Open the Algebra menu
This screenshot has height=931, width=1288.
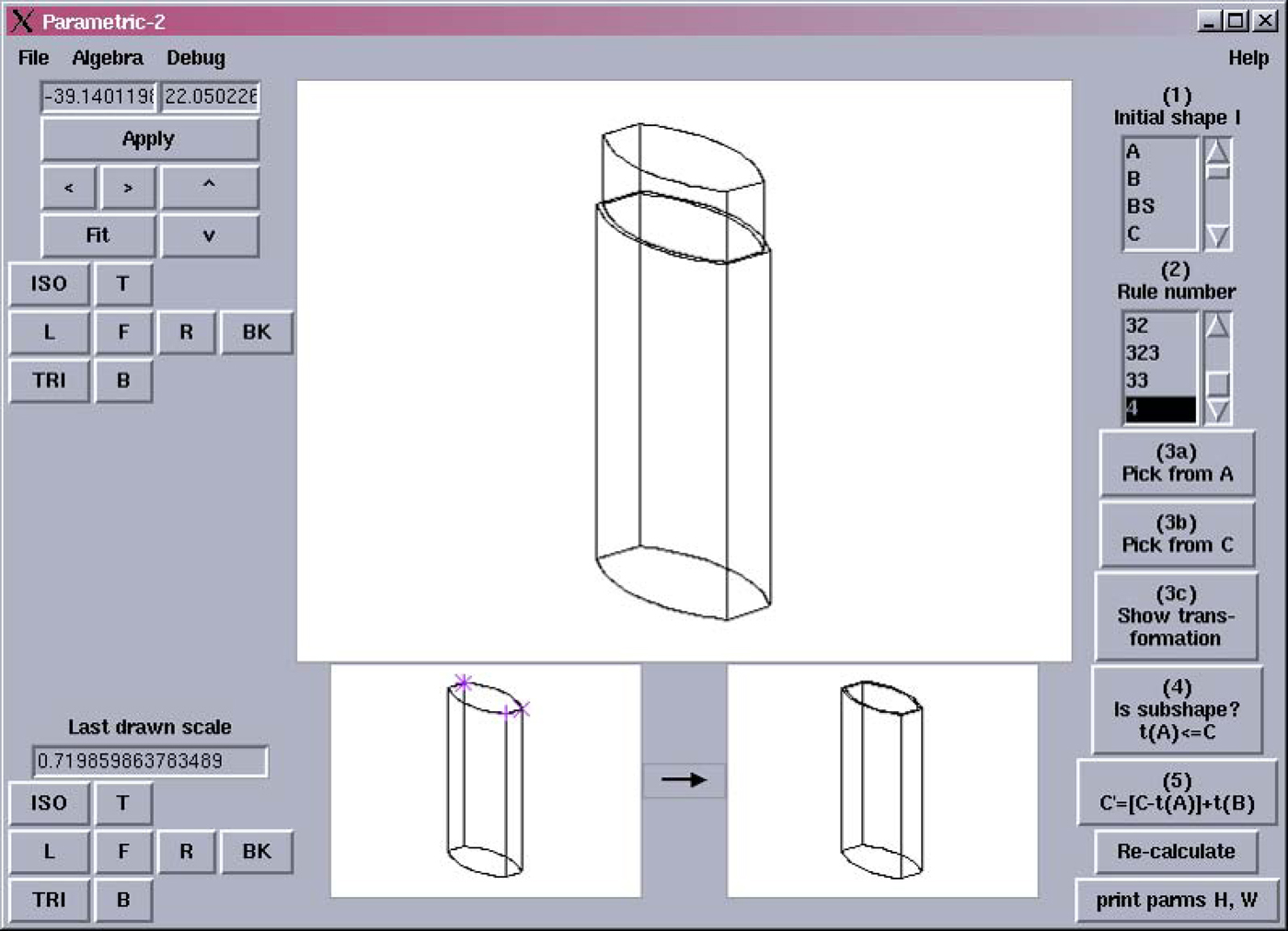108,58
